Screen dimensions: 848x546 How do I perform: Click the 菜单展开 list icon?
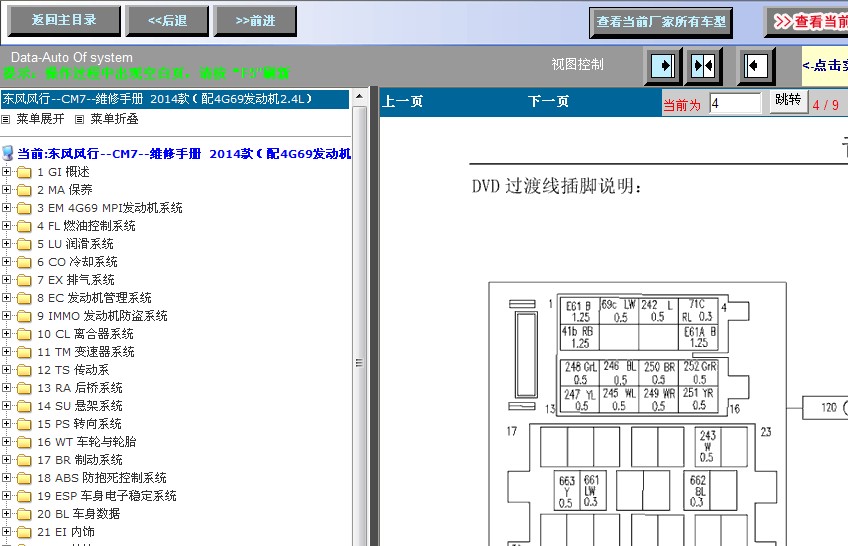tap(6, 119)
